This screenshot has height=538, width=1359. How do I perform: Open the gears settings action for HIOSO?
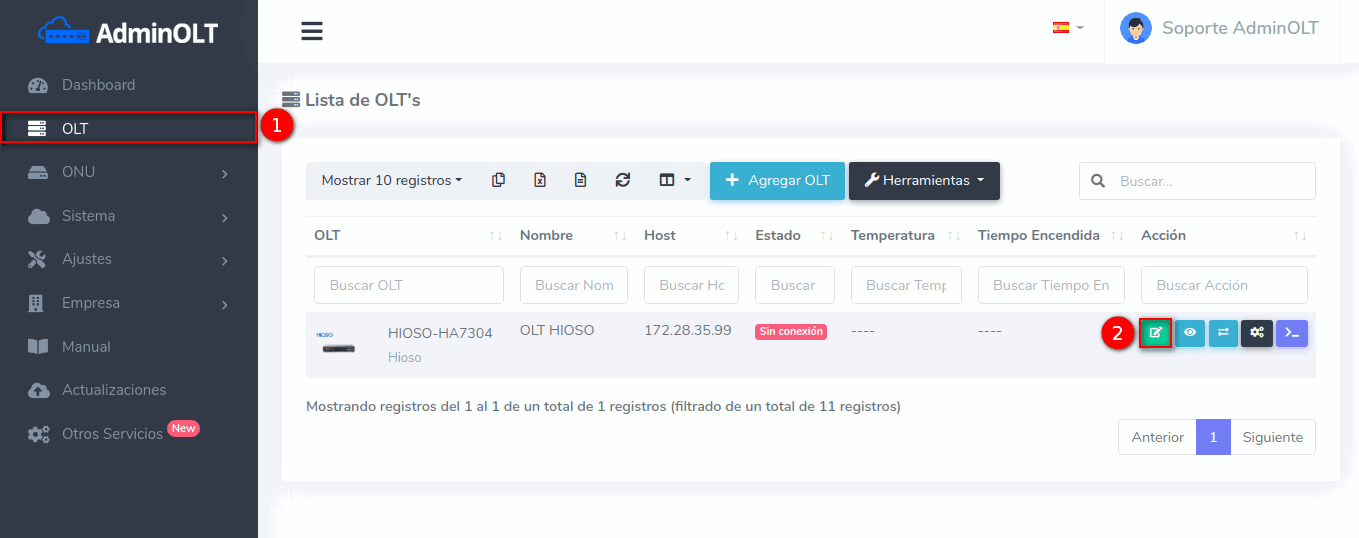click(1257, 333)
